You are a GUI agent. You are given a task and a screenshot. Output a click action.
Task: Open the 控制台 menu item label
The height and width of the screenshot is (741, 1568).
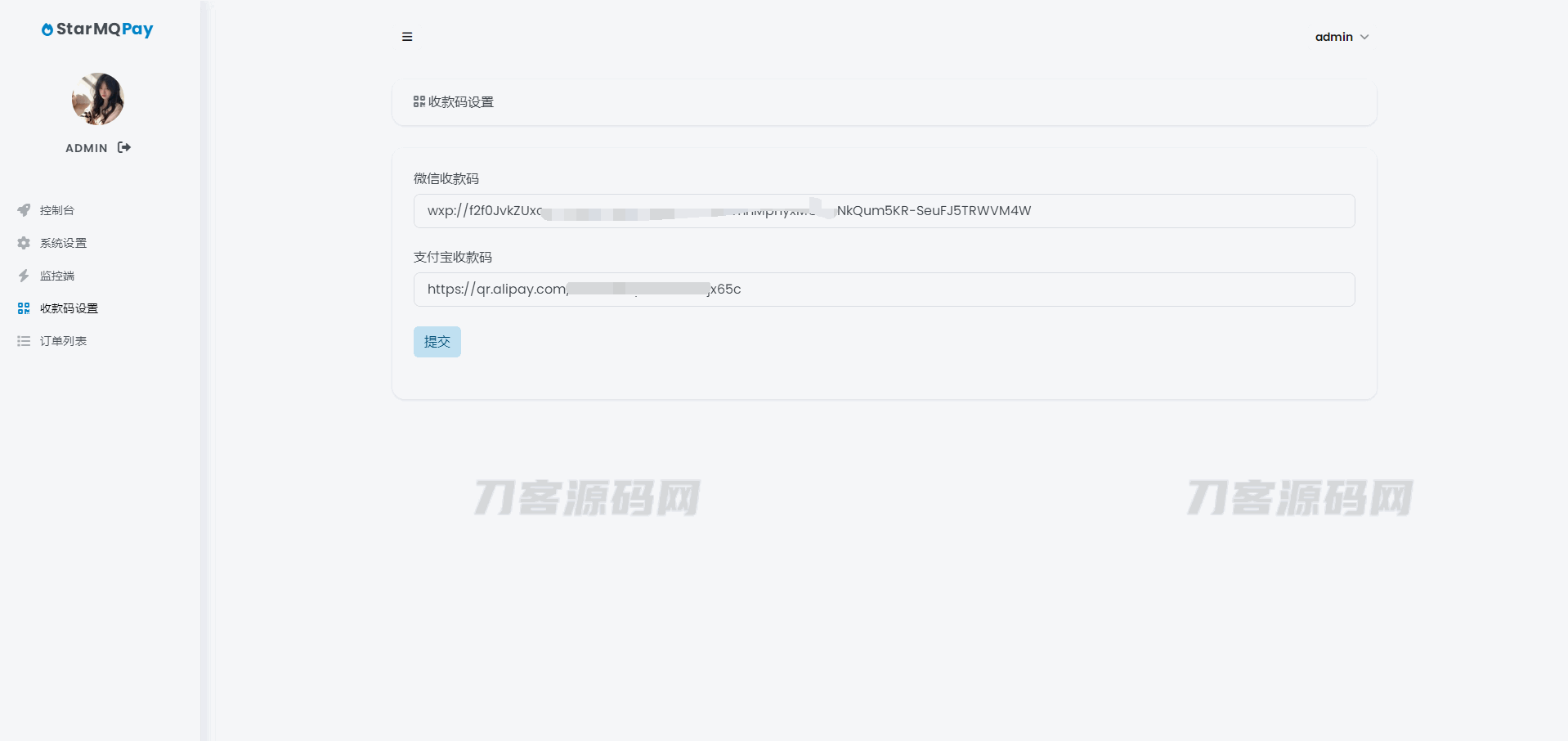57,210
